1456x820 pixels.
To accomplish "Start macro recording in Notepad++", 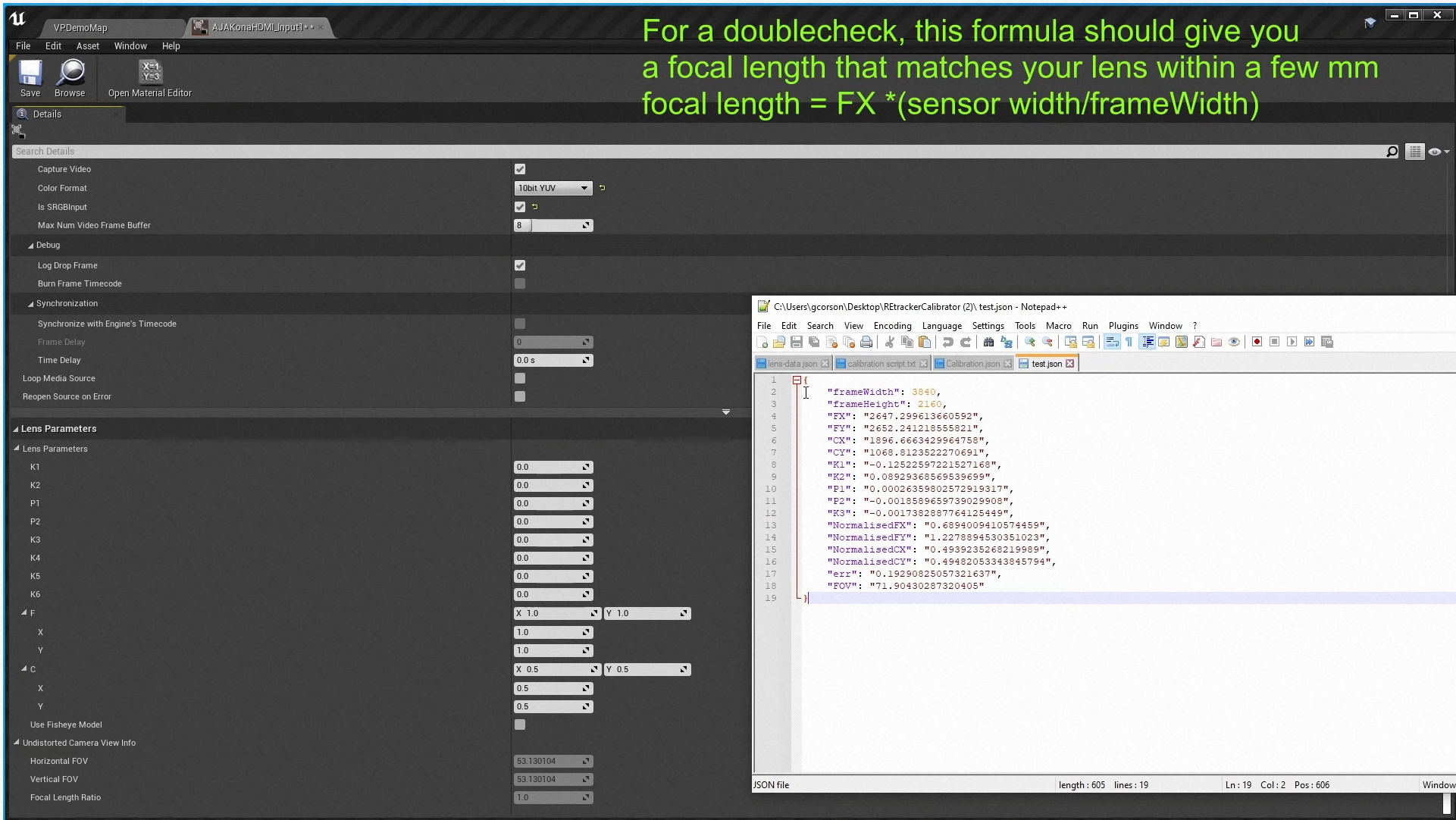I will (x=1257, y=343).
